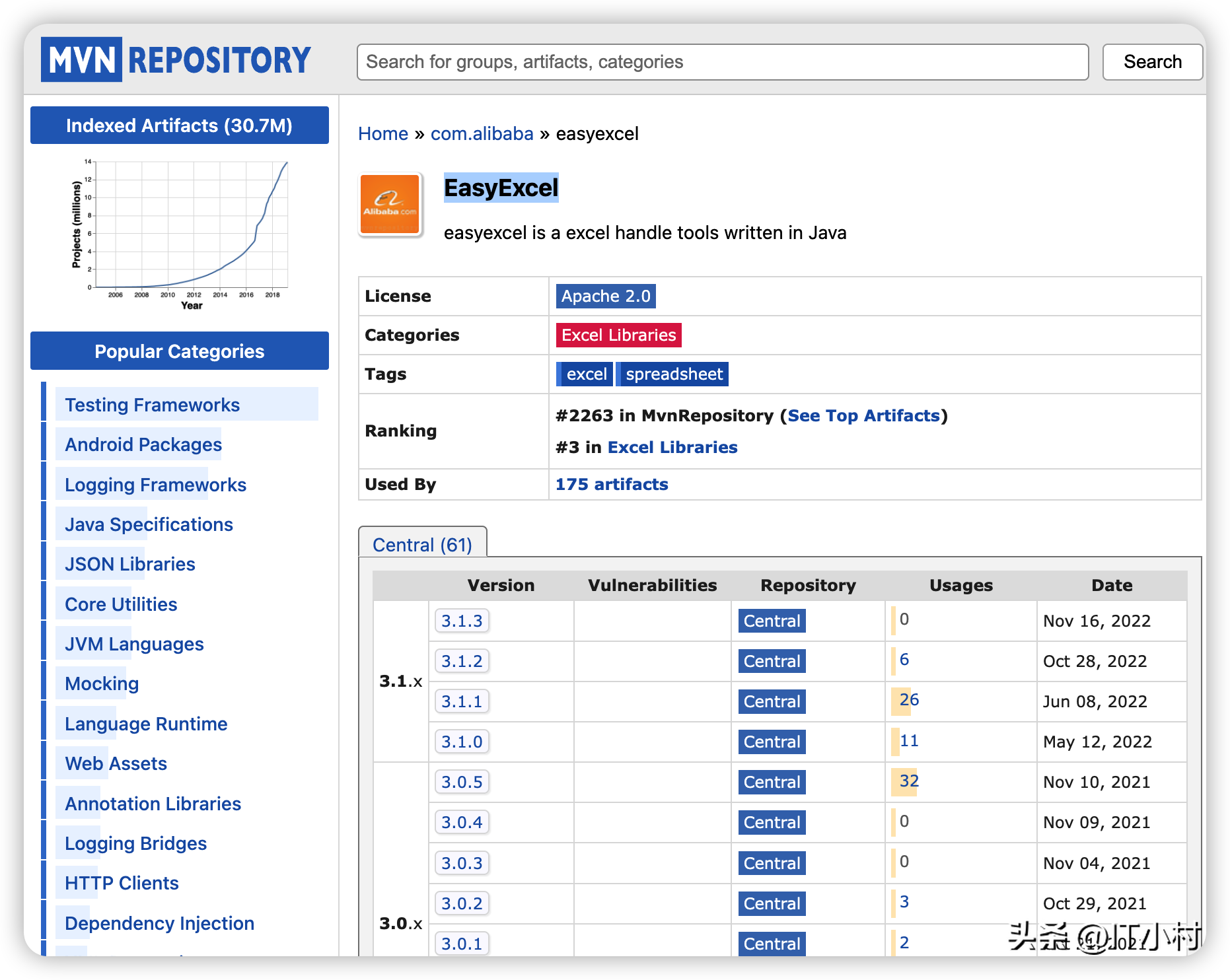Click Central repository badge for version 3.0.2
Image resolution: width=1230 pixels, height=980 pixels.
tap(772, 904)
